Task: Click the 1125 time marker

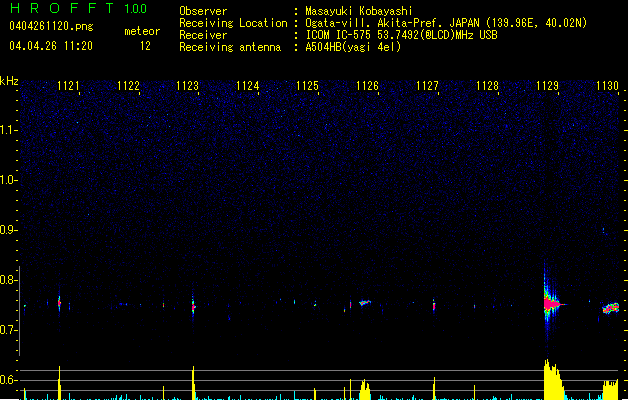Action: click(307, 86)
